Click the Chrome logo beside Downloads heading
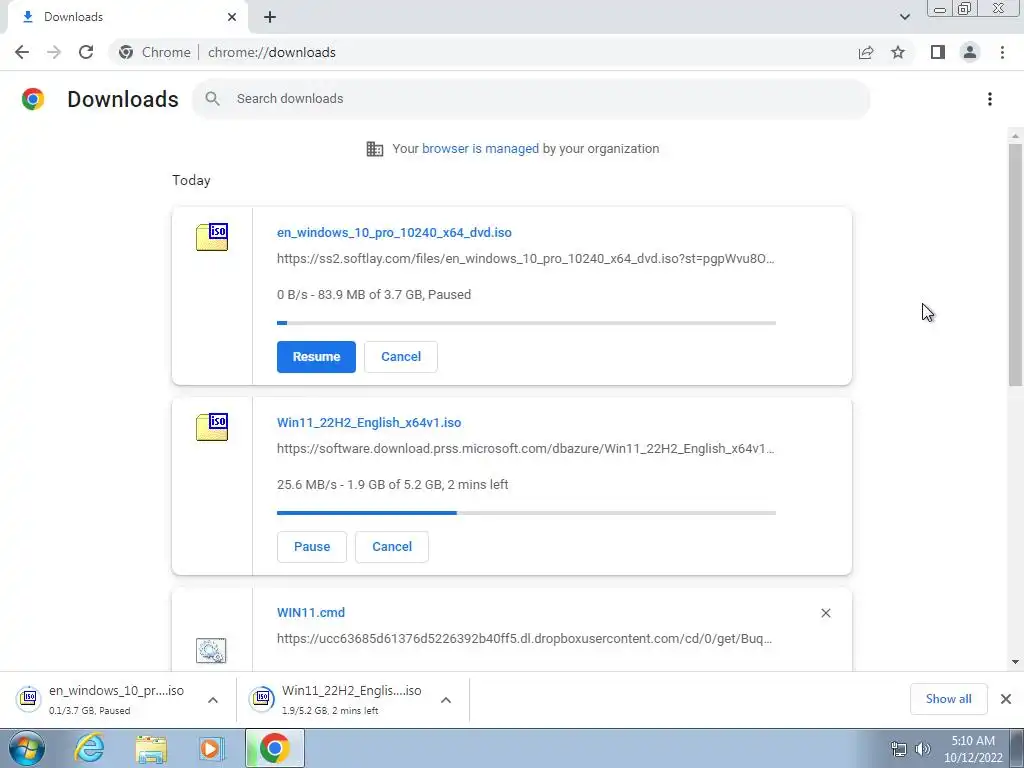This screenshot has height=768, width=1024. tap(33, 99)
